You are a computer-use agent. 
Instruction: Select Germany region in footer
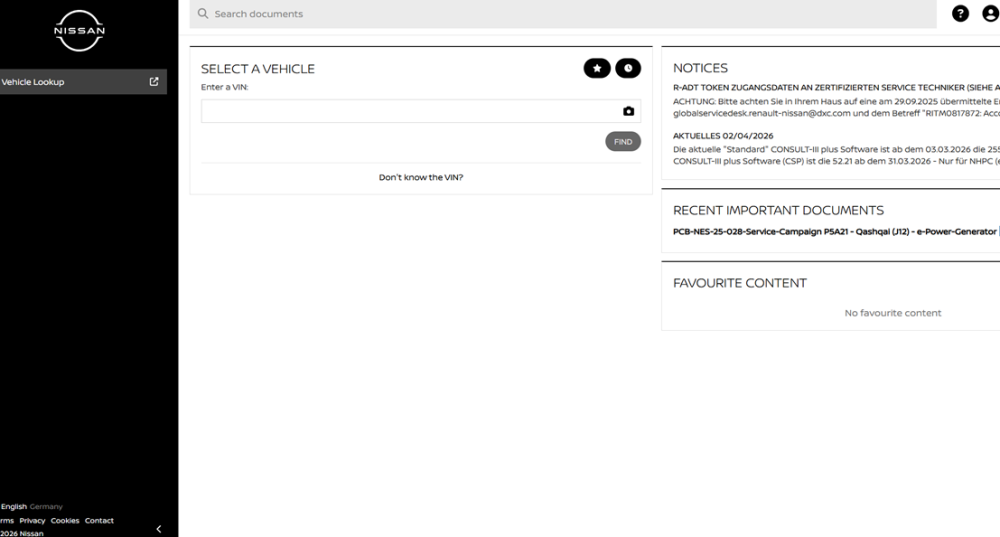[x=46, y=506]
